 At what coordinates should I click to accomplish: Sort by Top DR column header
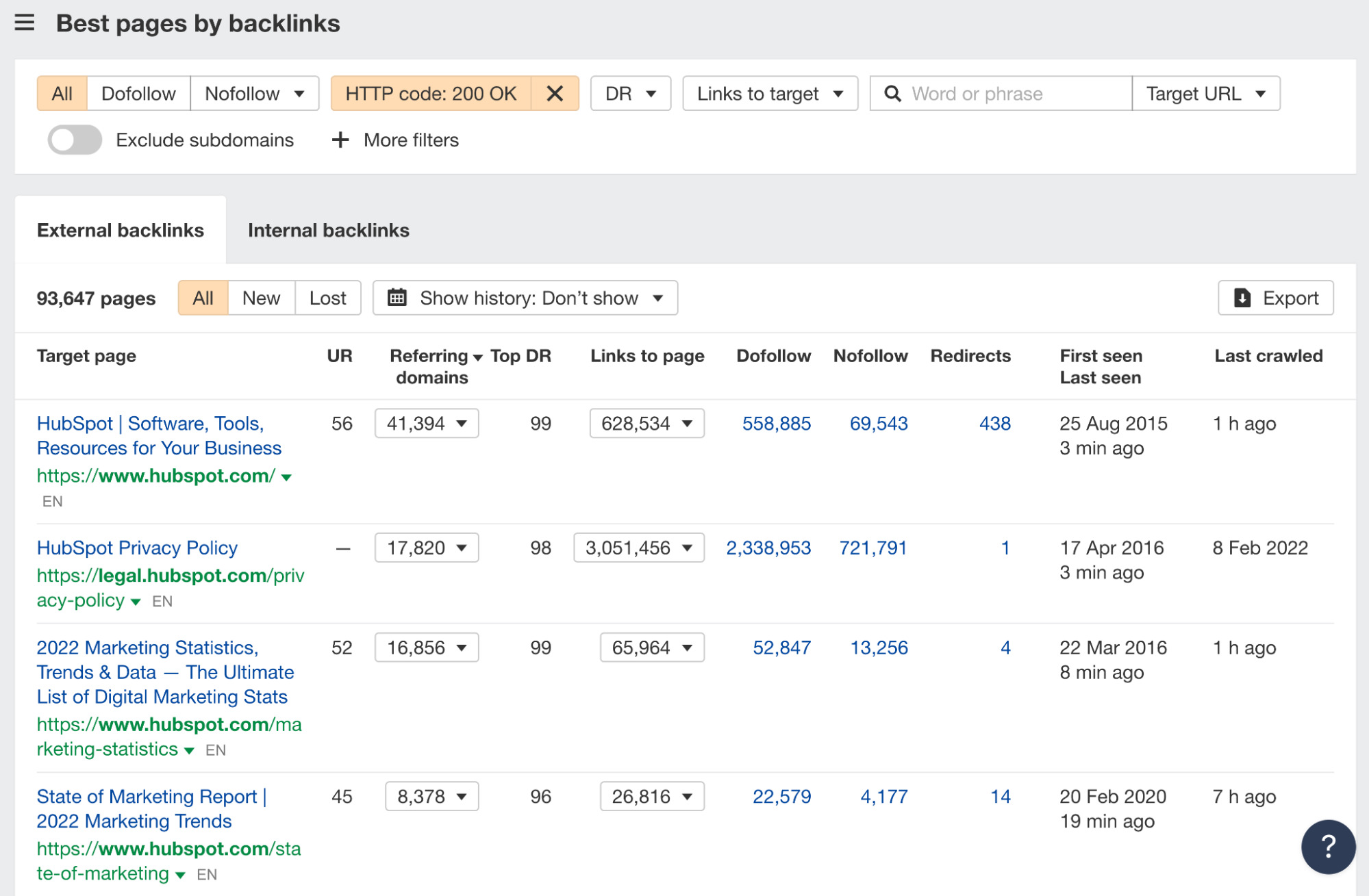(520, 356)
